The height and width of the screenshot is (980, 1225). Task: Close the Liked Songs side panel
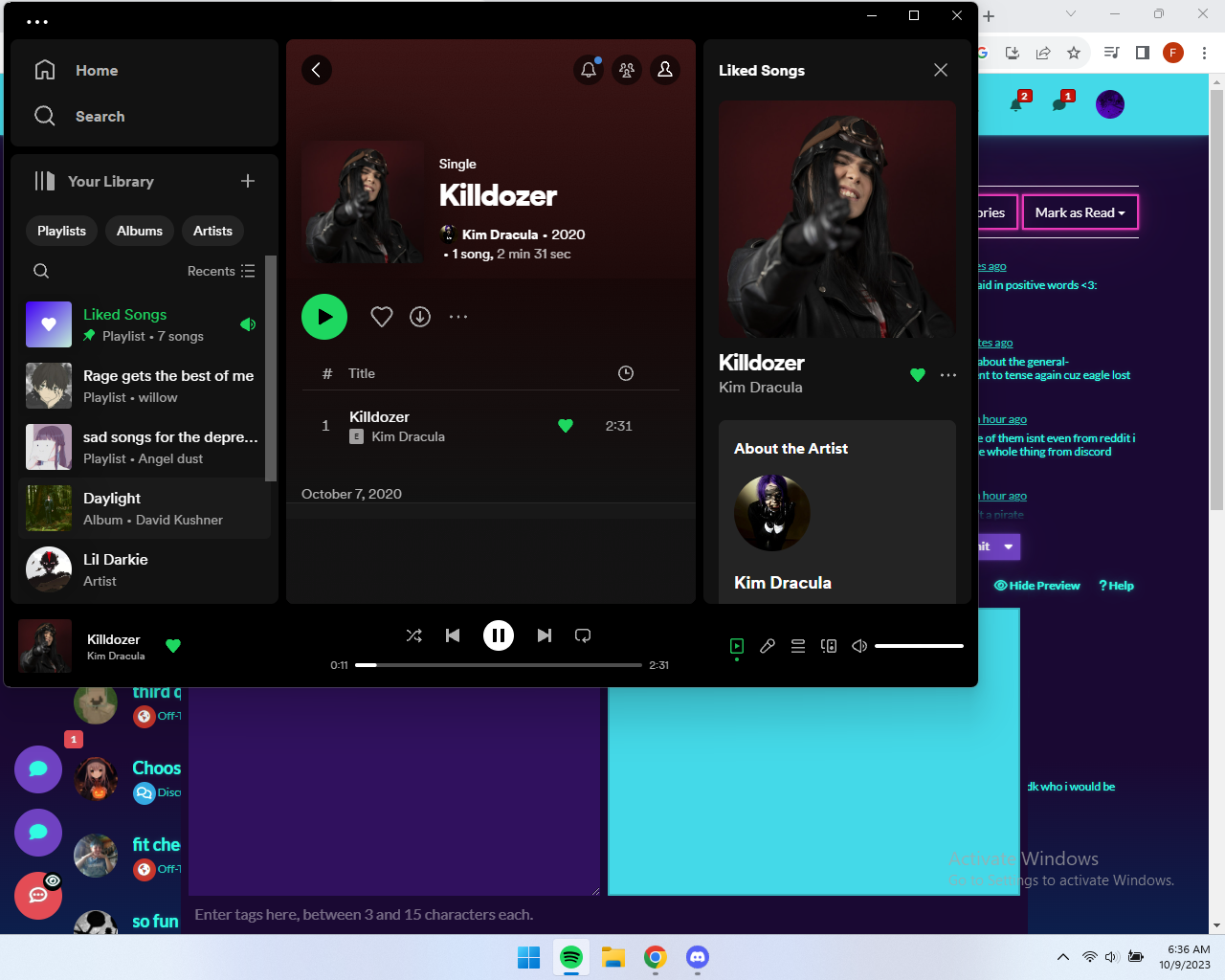(941, 70)
